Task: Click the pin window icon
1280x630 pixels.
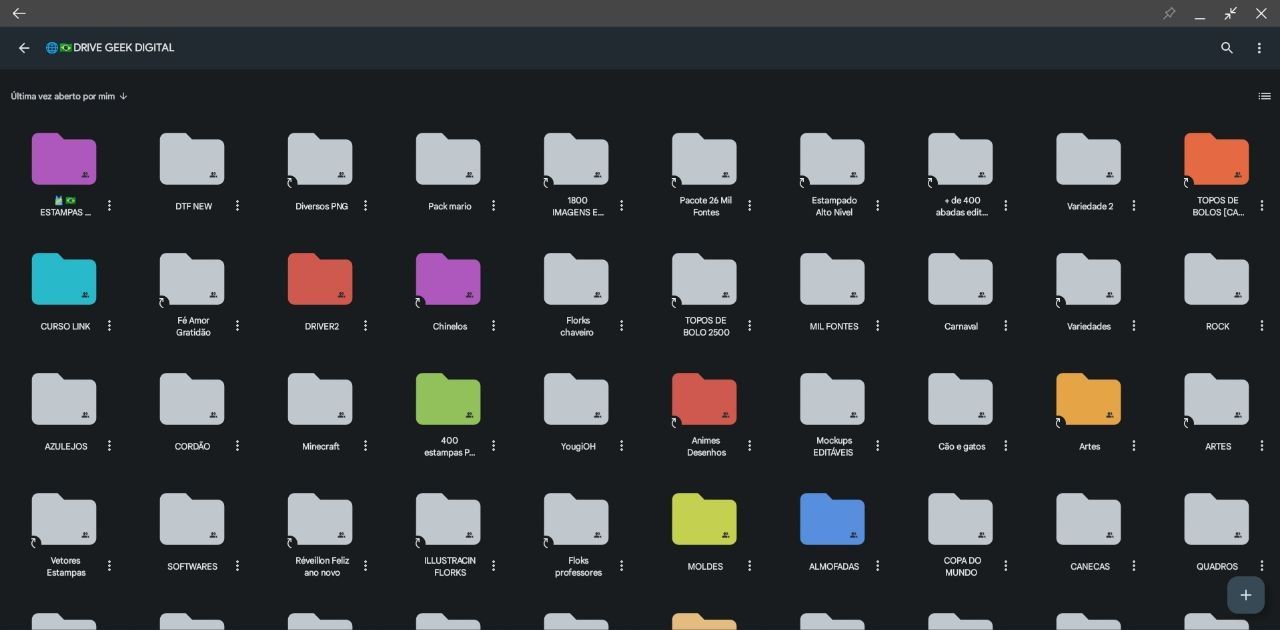Action: (x=1169, y=13)
